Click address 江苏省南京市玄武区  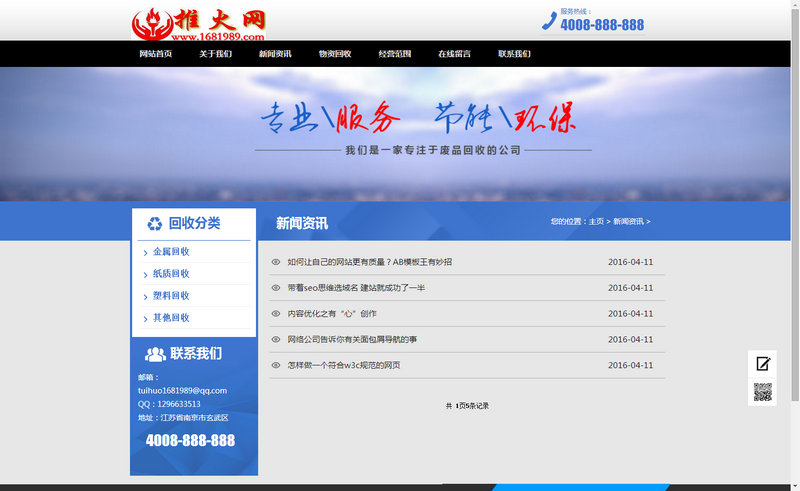coord(194,418)
